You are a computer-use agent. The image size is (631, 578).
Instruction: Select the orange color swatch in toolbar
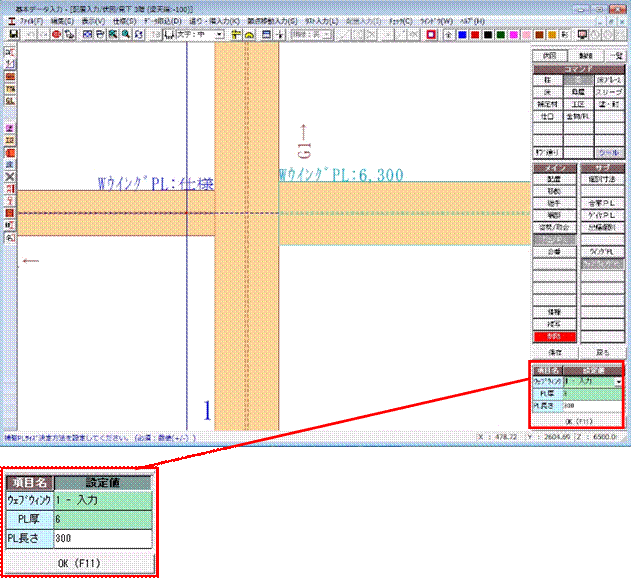pos(552,35)
